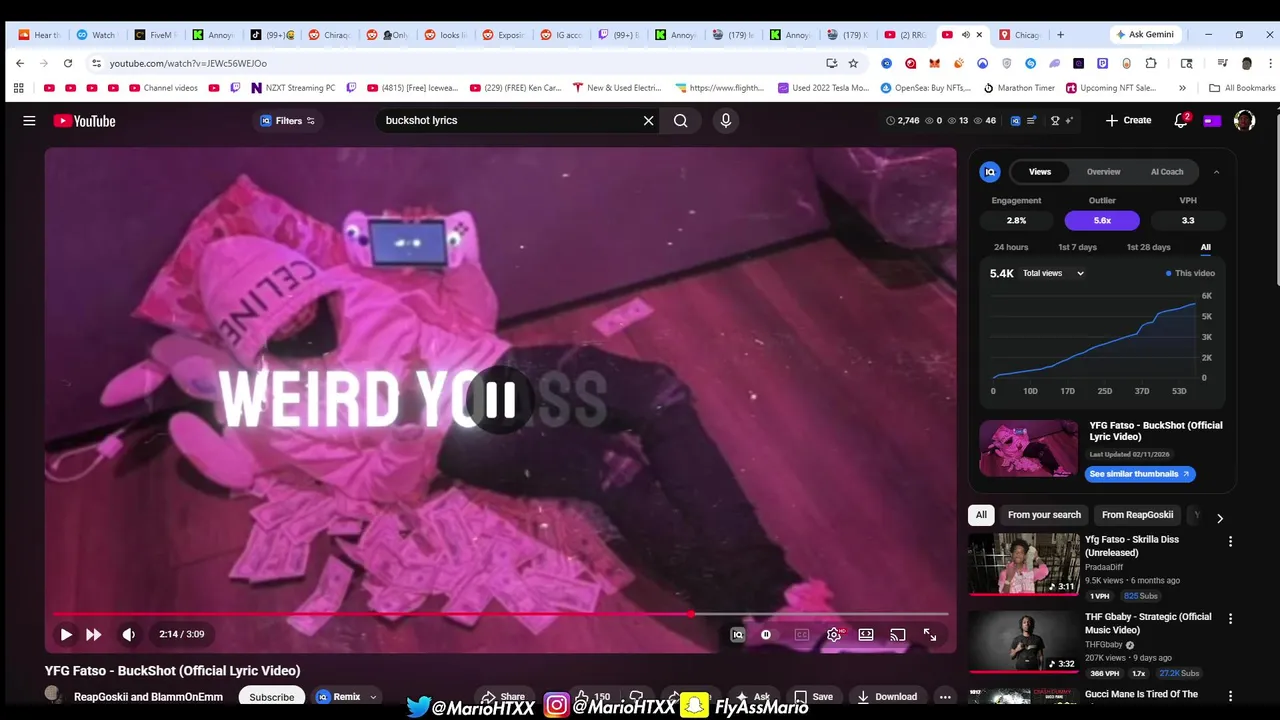
Task: Bookmark this page with the star icon
Action: coord(853,63)
